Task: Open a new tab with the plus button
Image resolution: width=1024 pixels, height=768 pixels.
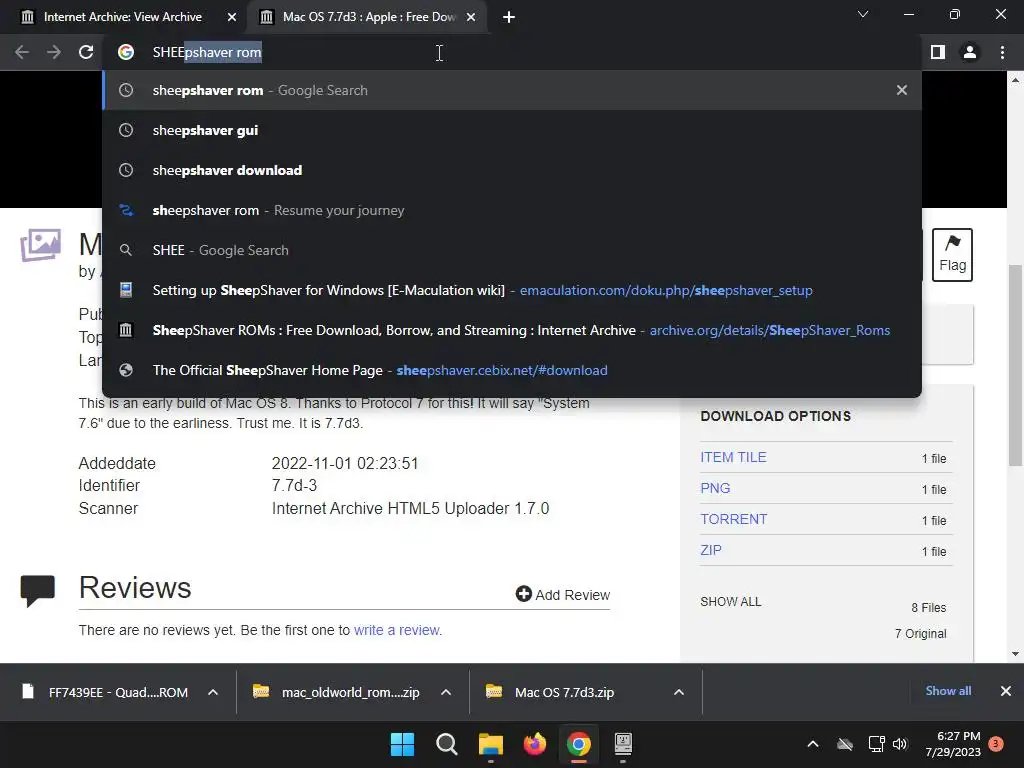Action: [509, 17]
